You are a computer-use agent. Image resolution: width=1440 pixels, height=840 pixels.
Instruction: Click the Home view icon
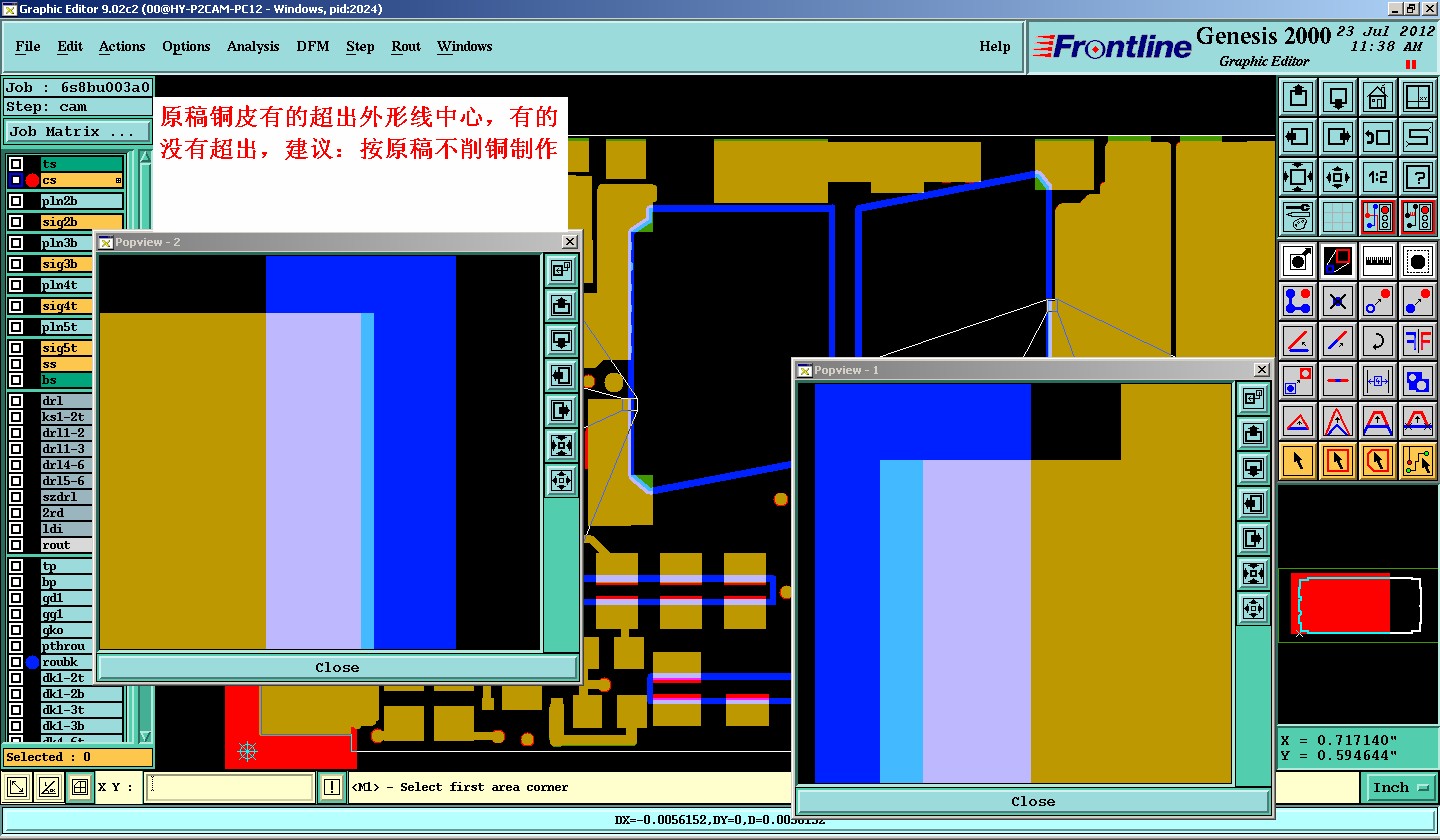(x=1378, y=97)
